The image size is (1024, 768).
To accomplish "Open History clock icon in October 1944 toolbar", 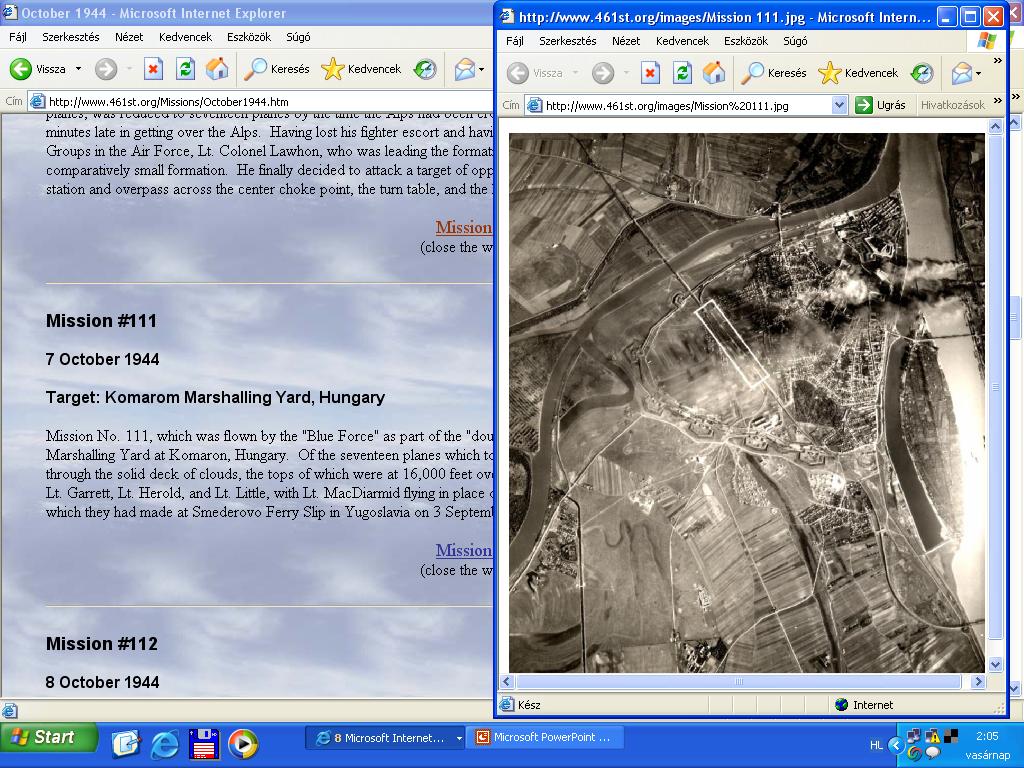I will [425, 69].
